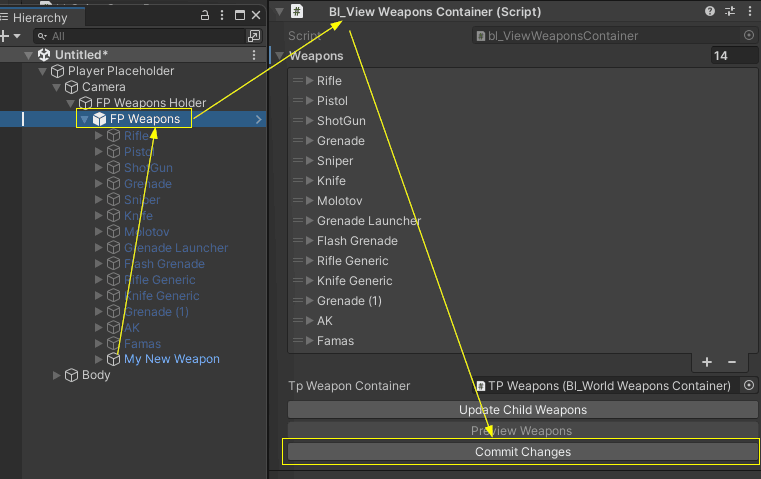Click the Weapons array size field
This screenshot has width=761, height=479.
[733, 56]
